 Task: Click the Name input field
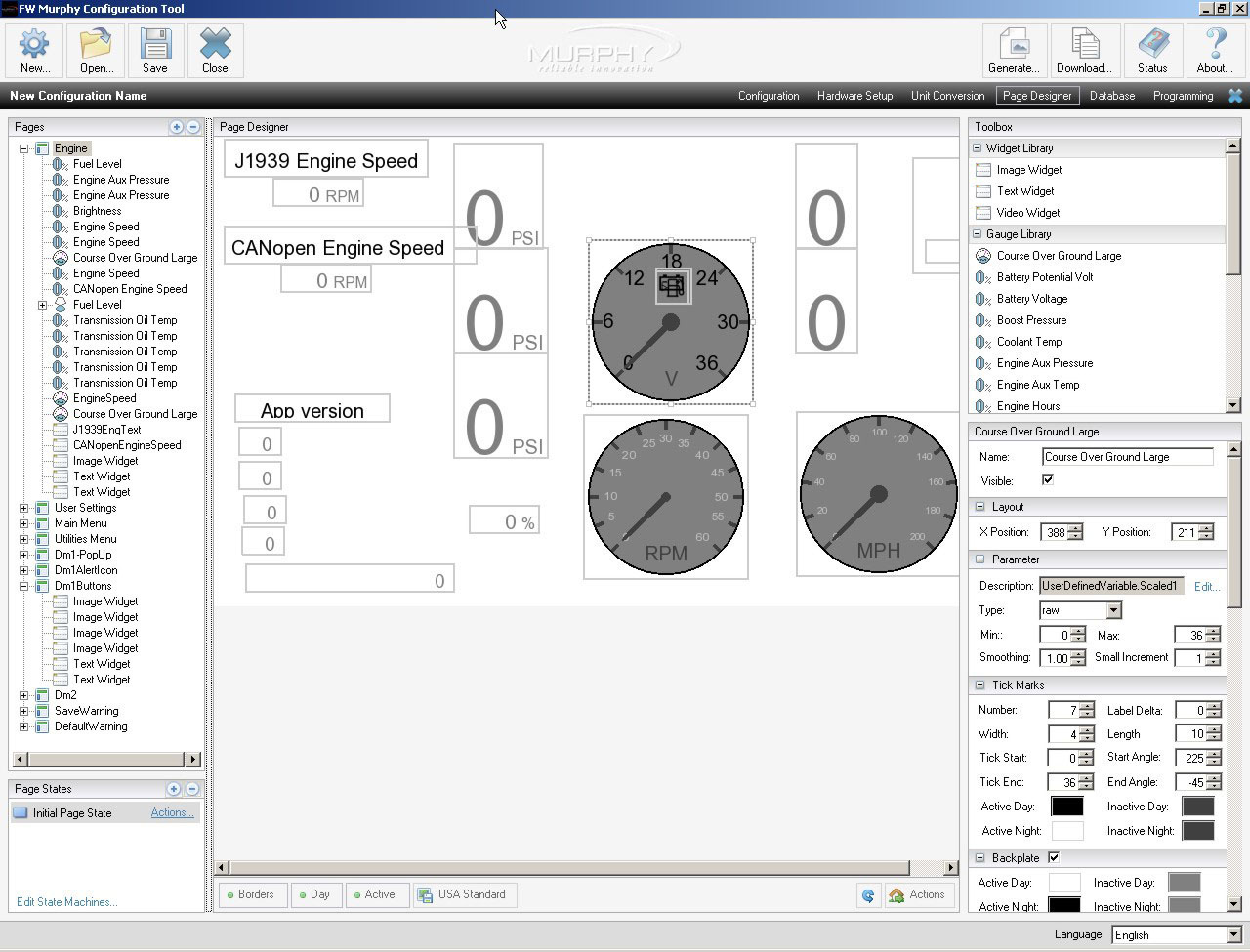pos(1127,457)
